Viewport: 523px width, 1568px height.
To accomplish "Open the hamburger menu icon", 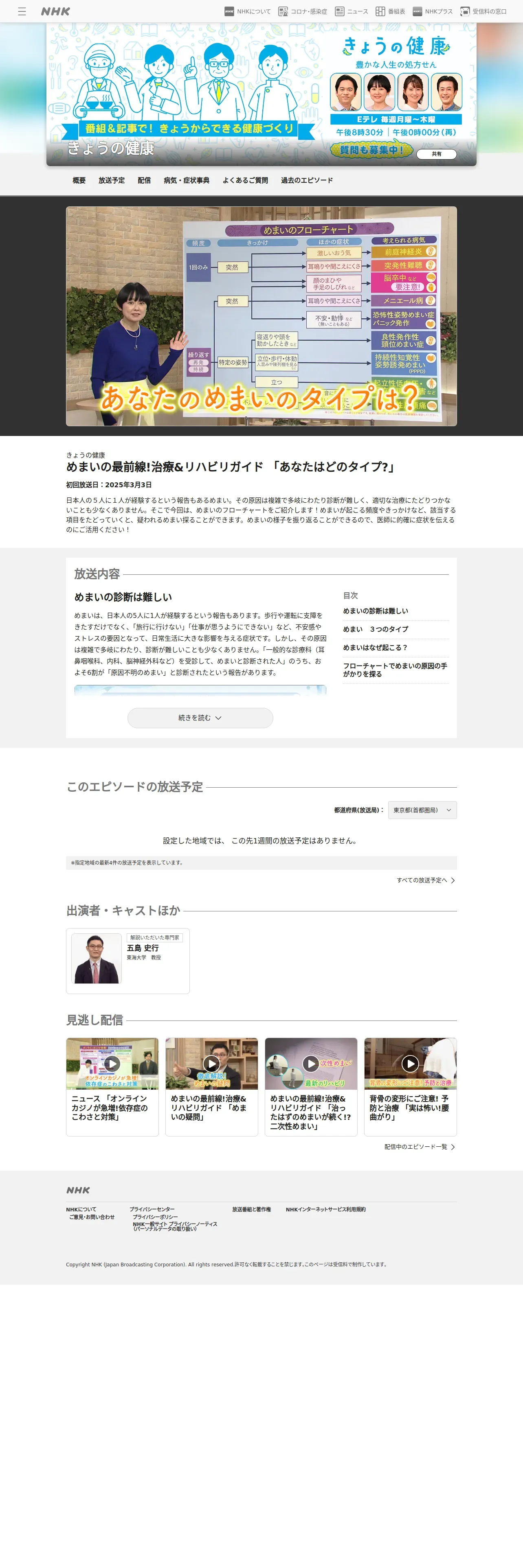I will (x=22, y=11).
